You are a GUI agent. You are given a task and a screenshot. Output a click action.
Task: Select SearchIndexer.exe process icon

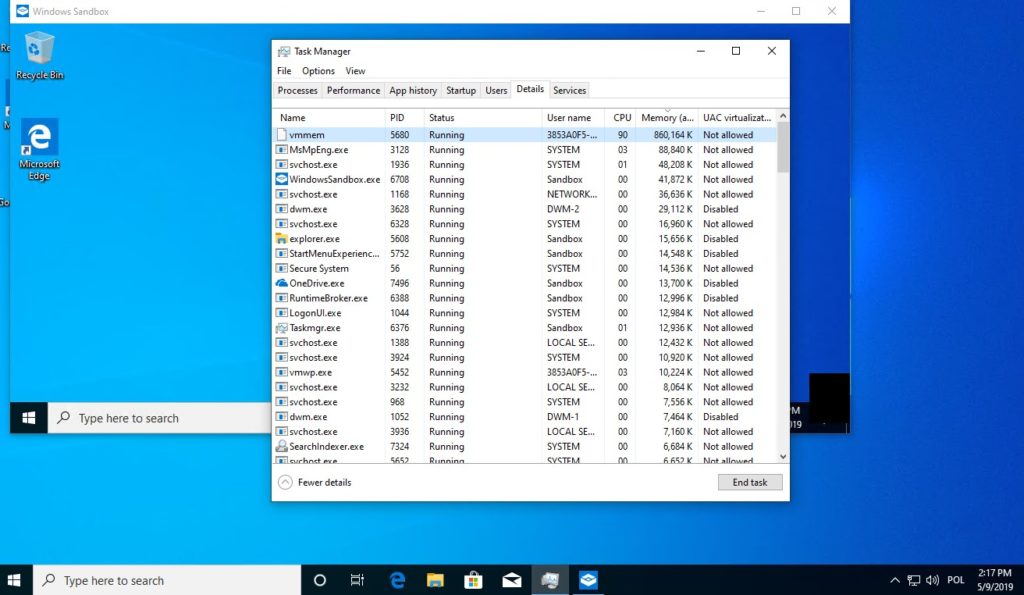pyautogui.click(x=281, y=446)
